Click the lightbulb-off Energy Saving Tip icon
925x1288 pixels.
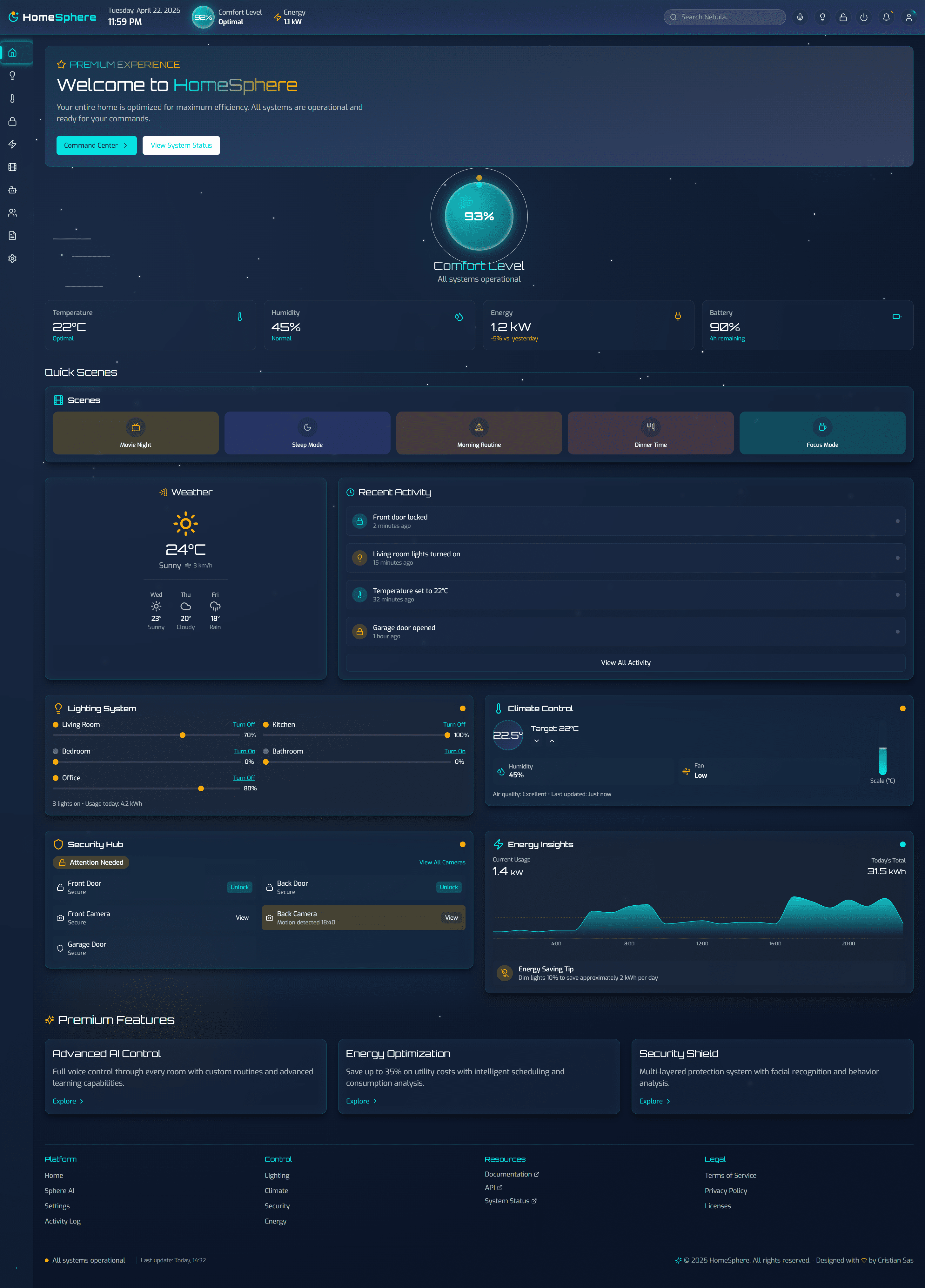click(x=504, y=973)
